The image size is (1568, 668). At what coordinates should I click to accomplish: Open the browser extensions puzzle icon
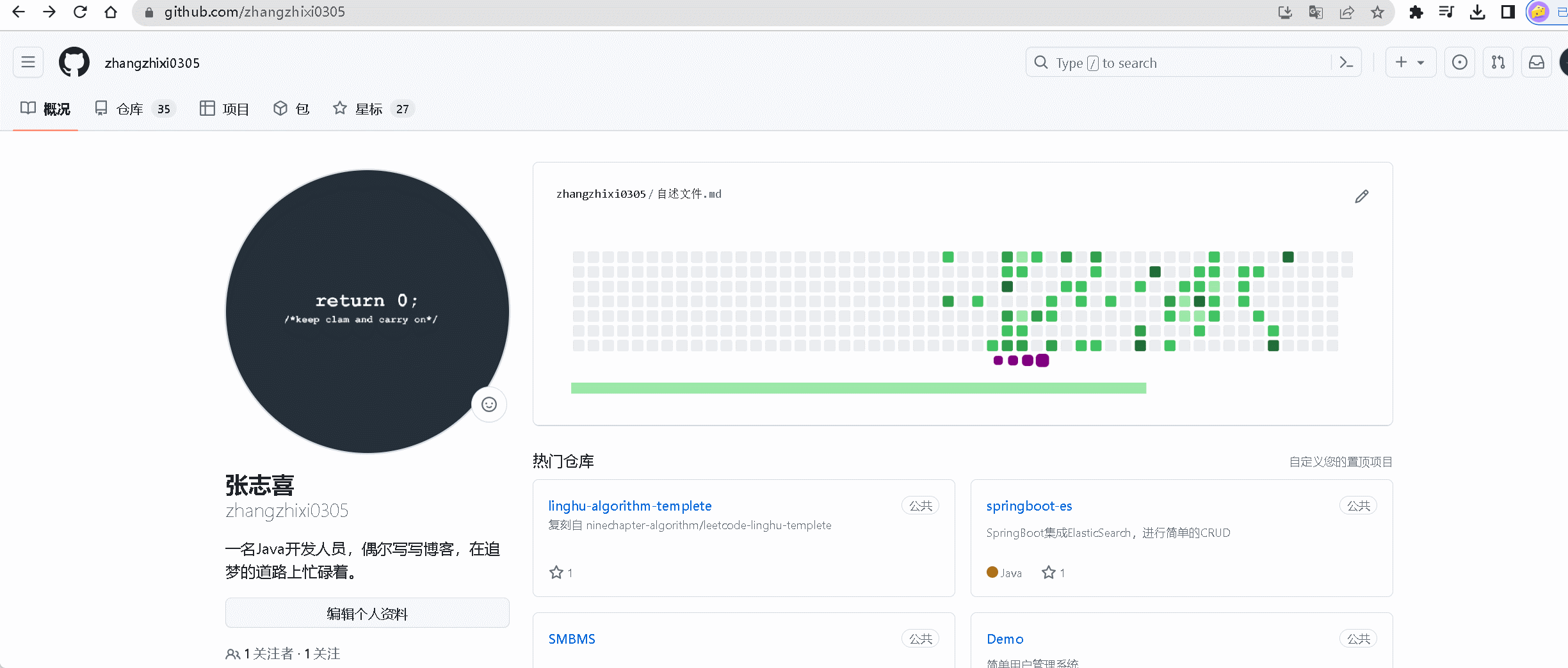(1416, 12)
